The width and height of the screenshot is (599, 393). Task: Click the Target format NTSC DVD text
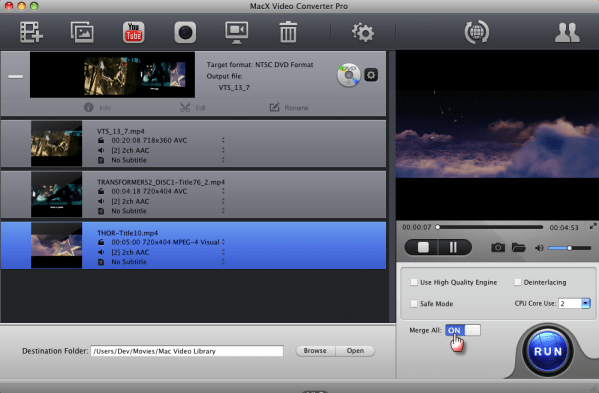[x=260, y=65]
